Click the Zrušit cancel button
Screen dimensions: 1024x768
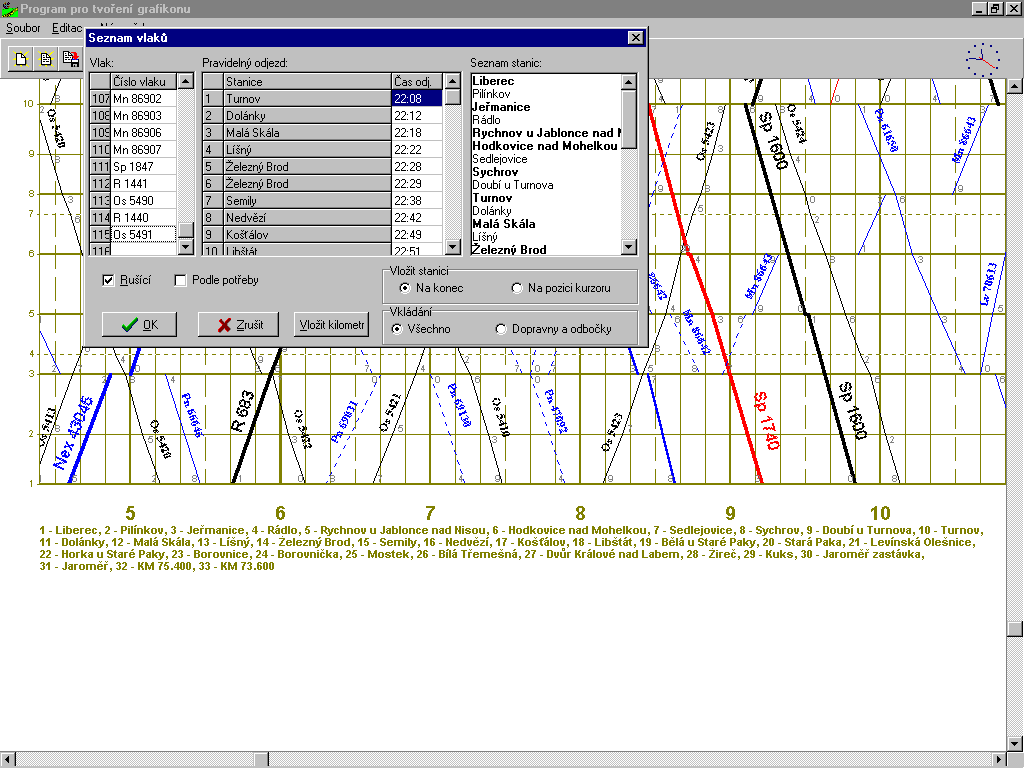point(238,325)
